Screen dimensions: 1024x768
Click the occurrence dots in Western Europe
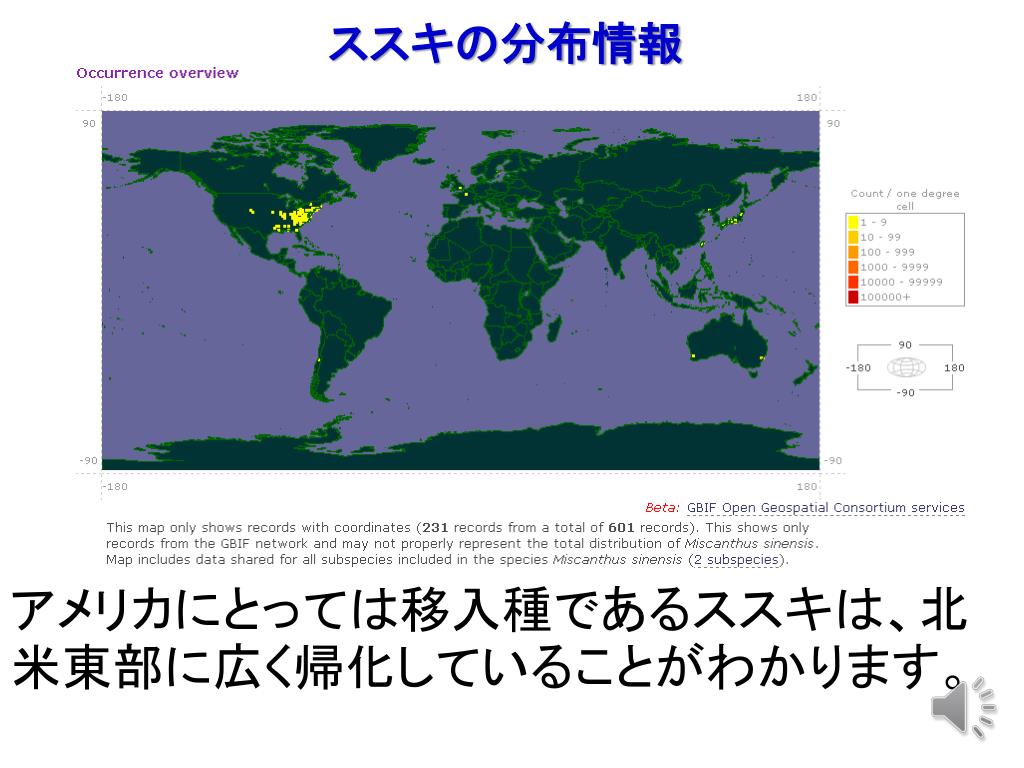[x=463, y=191]
